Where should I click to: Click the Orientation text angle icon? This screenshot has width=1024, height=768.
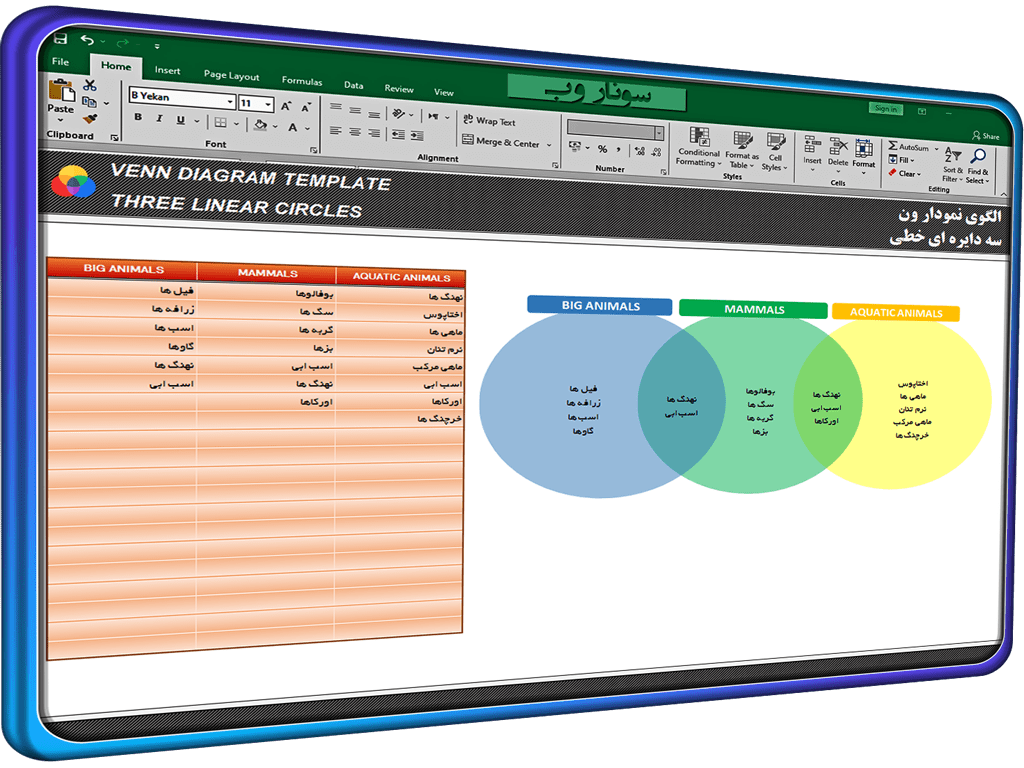[x=398, y=114]
